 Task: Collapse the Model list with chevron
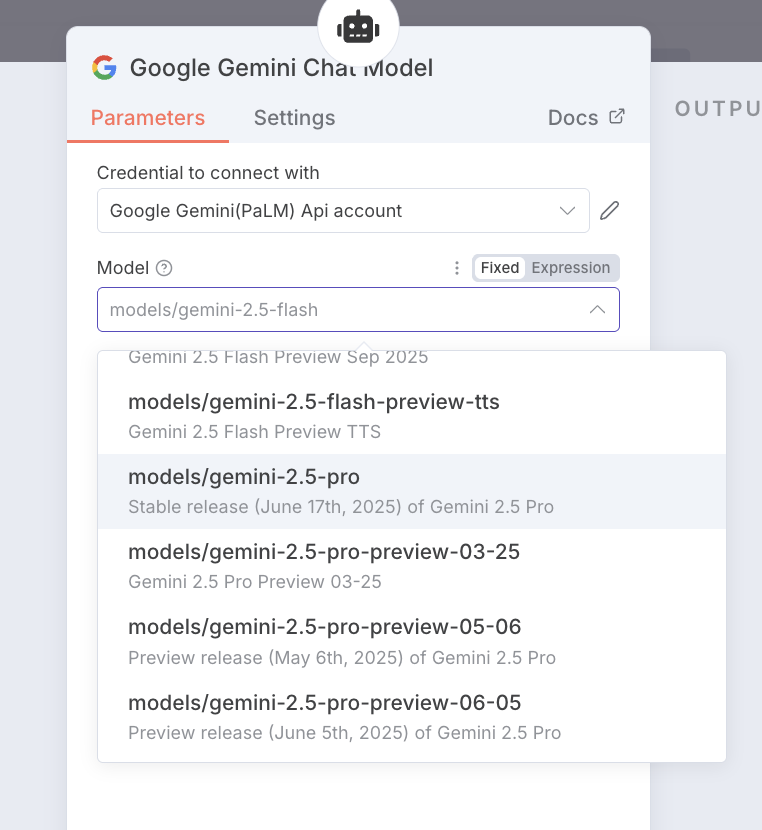597,310
